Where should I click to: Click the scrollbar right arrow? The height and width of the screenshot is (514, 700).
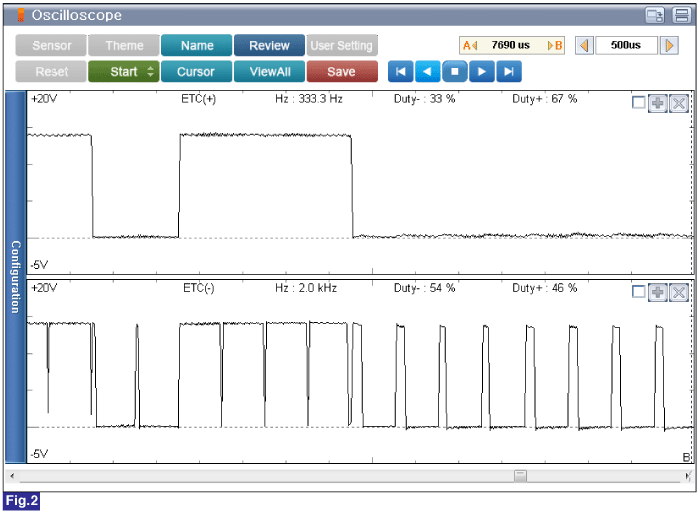point(688,476)
